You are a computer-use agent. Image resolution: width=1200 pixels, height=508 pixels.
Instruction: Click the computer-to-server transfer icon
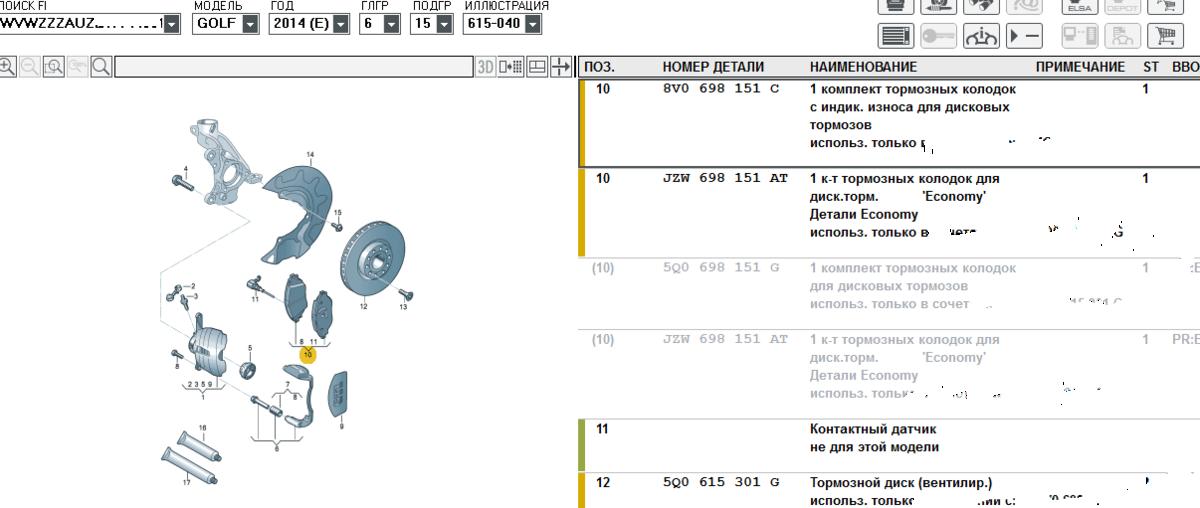pyautogui.click(x=1080, y=37)
